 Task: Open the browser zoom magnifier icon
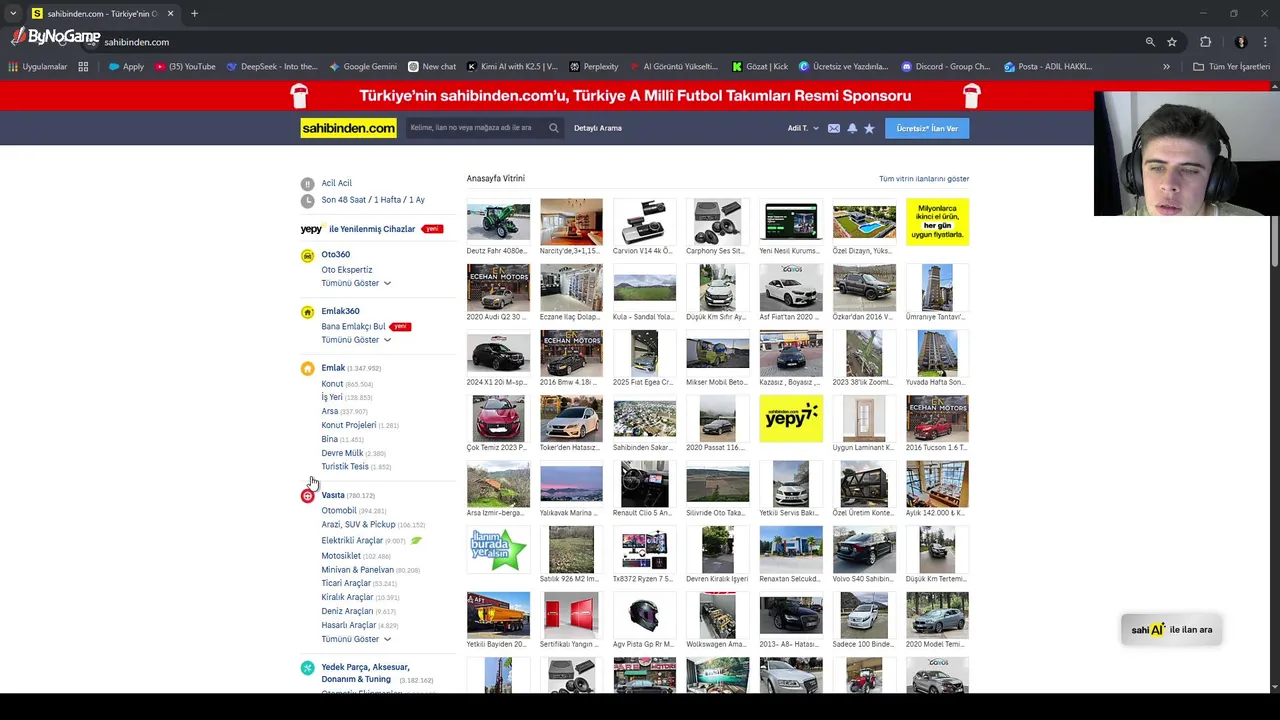[x=1150, y=42]
